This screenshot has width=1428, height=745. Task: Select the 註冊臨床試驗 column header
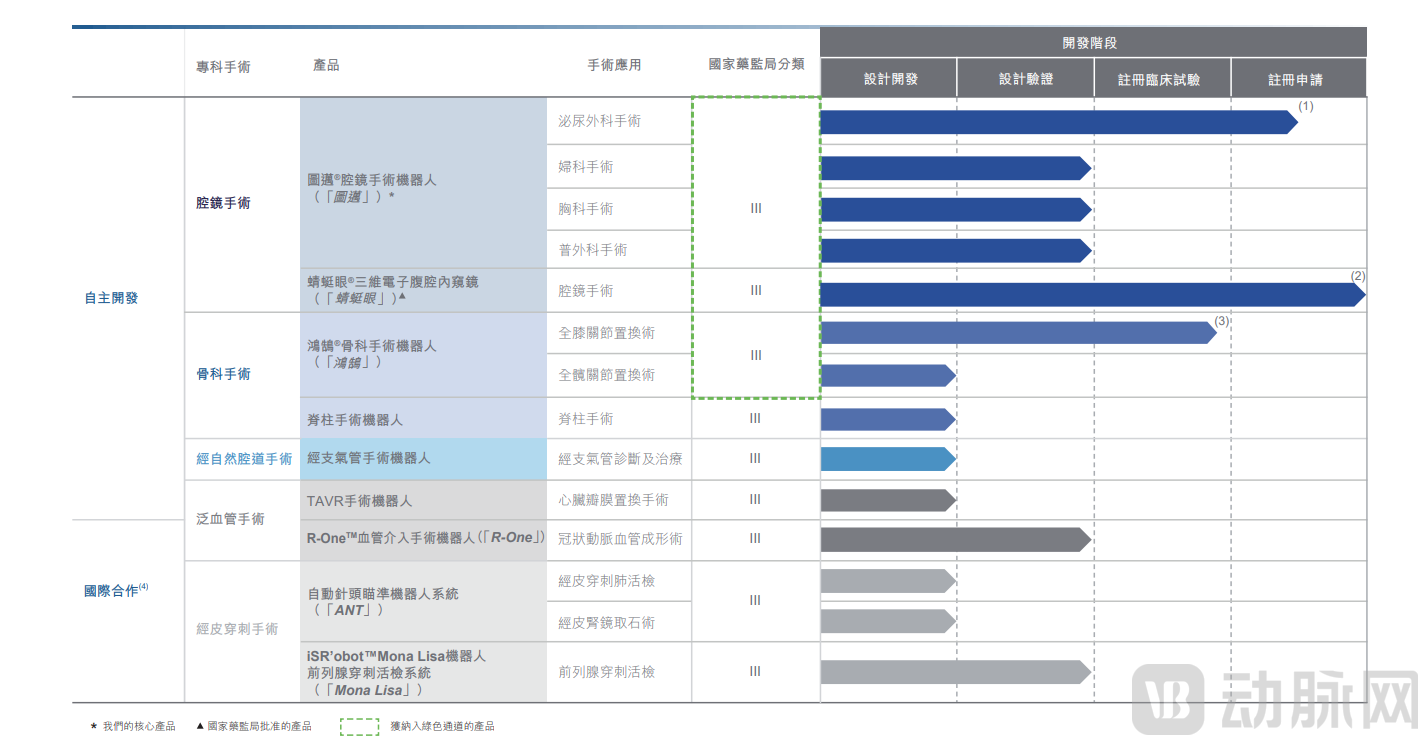tap(1160, 77)
